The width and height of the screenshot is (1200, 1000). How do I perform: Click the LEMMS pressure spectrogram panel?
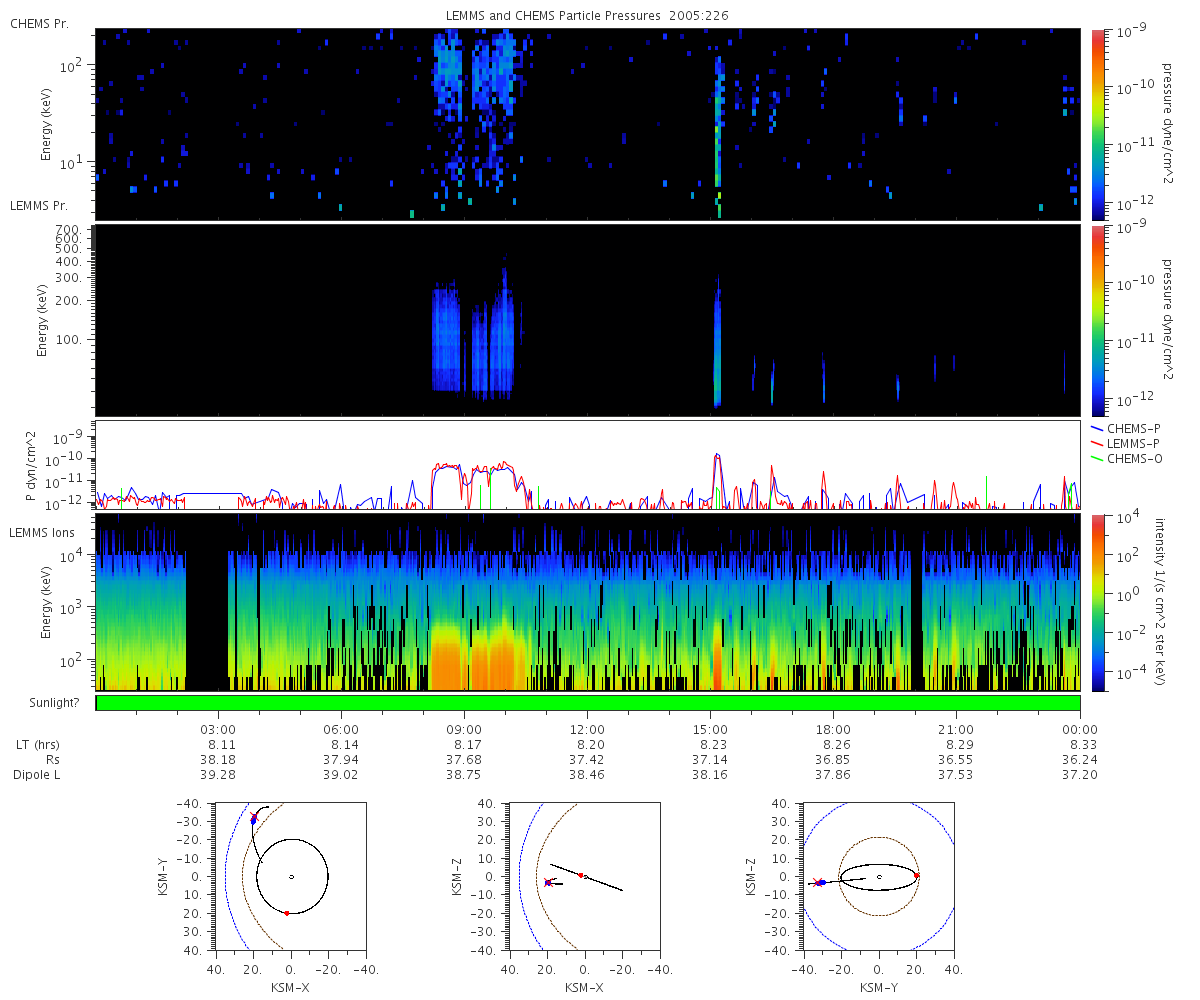point(588,320)
